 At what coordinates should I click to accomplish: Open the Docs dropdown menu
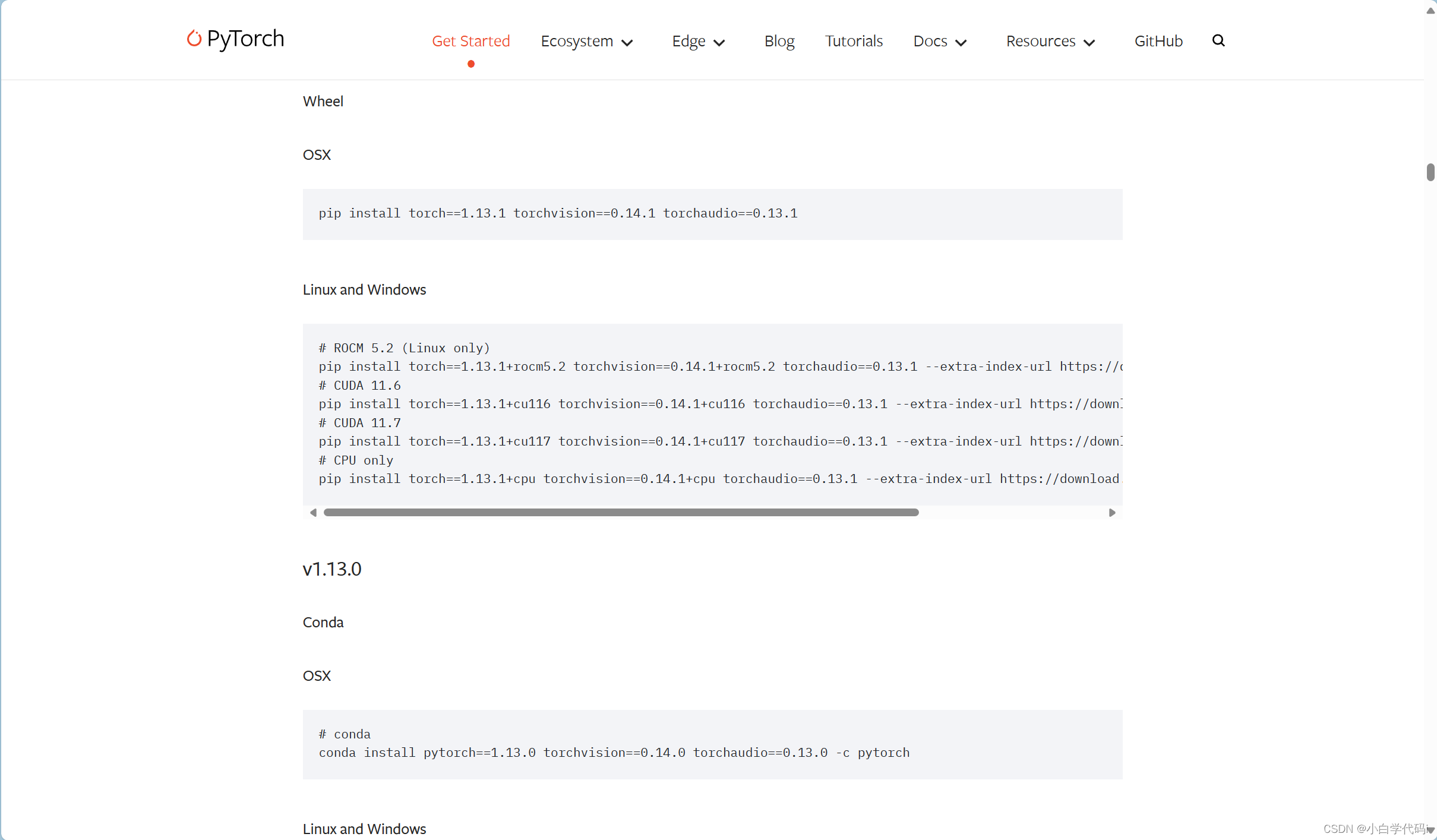tap(940, 41)
